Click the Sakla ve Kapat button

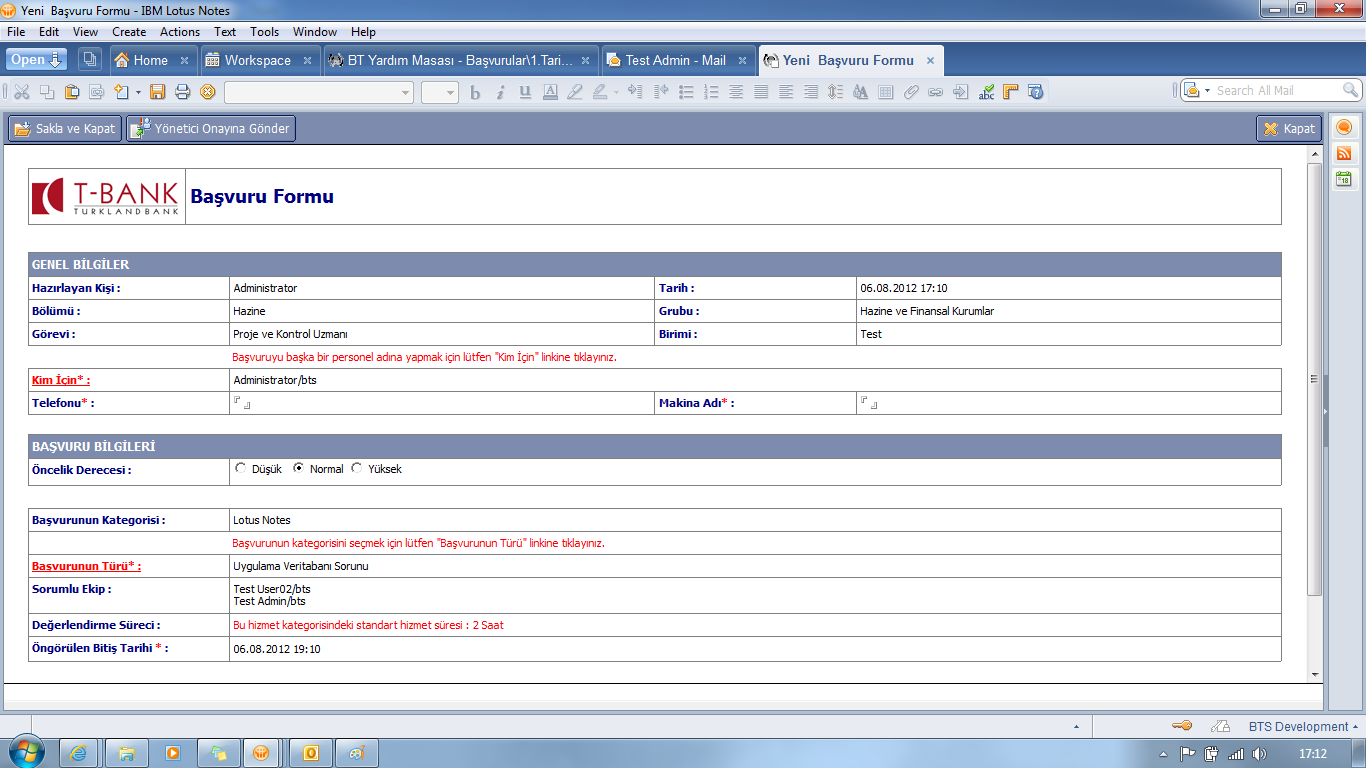pos(64,128)
